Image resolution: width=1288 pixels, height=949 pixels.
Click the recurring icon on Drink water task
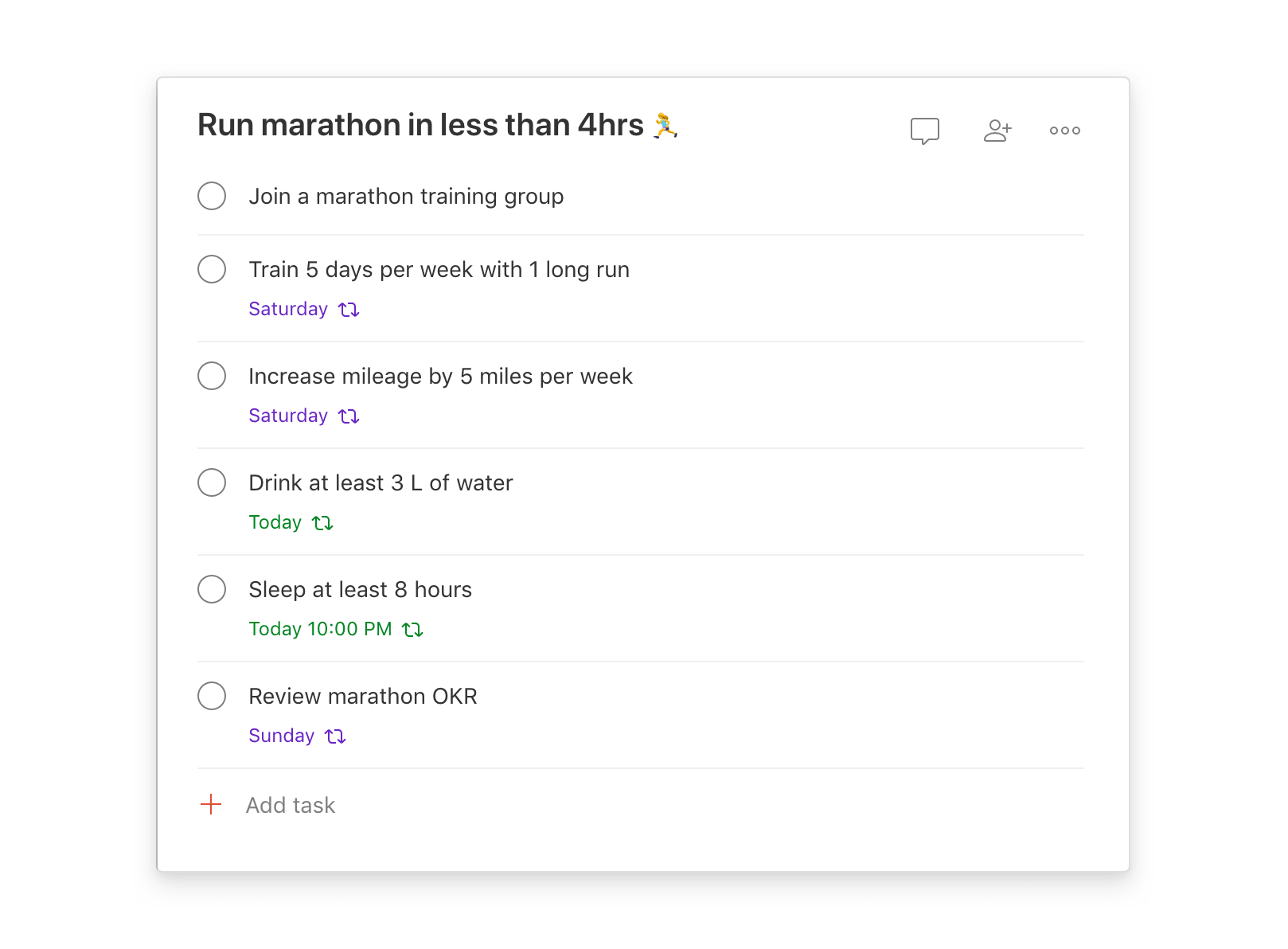pos(322,522)
